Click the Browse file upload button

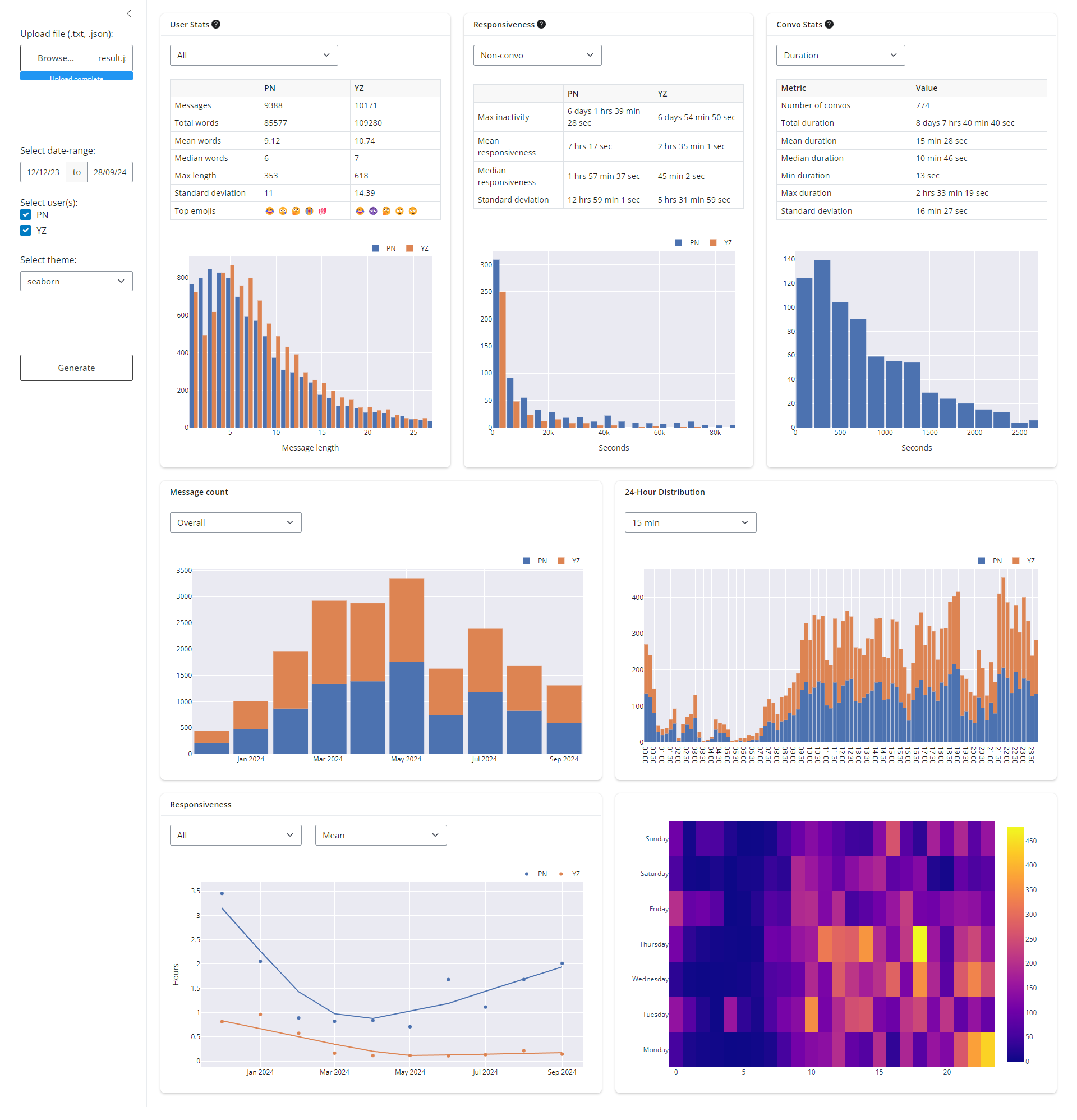pos(56,58)
